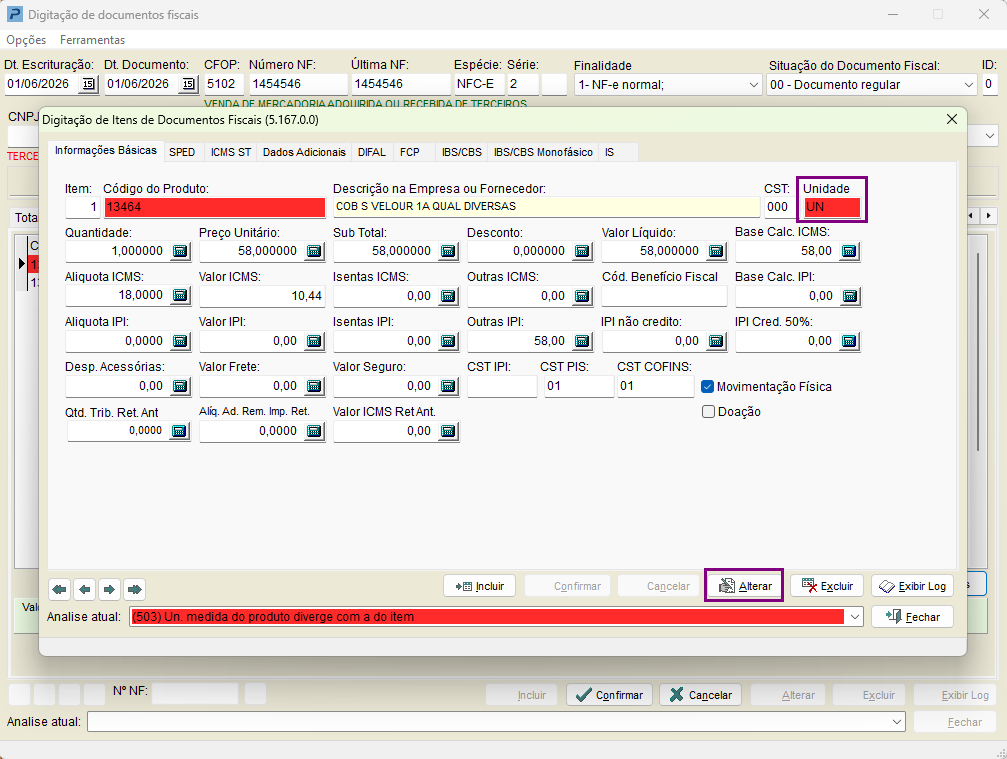Screen dimensions: 1007x759
Task: Expand the Finalidade dropdown
Action: (754, 85)
